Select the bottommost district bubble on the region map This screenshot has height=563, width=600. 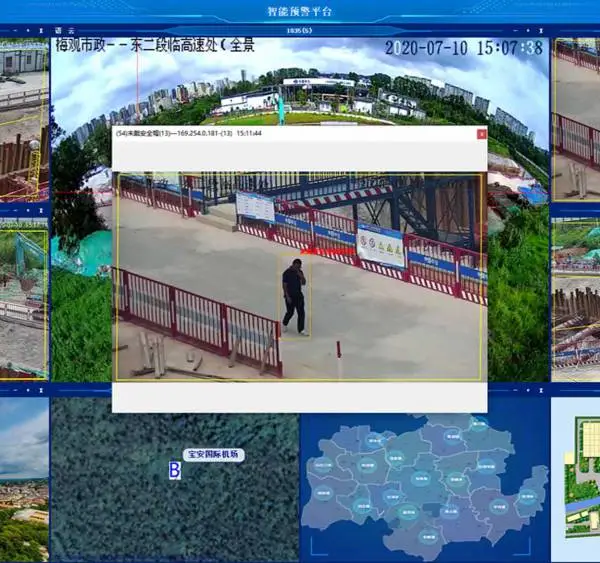point(429,537)
